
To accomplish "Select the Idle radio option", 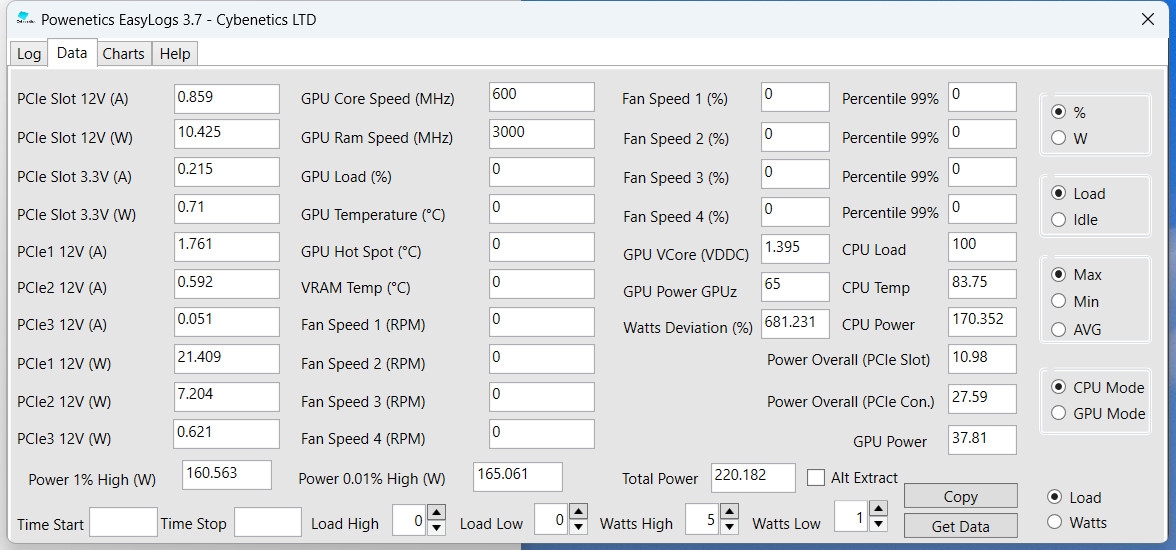I will [x=1059, y=220].
